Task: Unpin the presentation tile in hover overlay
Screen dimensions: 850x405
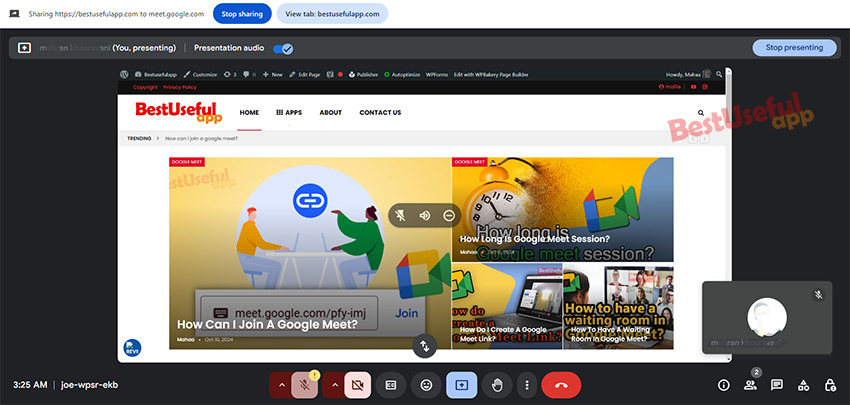Action: tap(401, 216)
